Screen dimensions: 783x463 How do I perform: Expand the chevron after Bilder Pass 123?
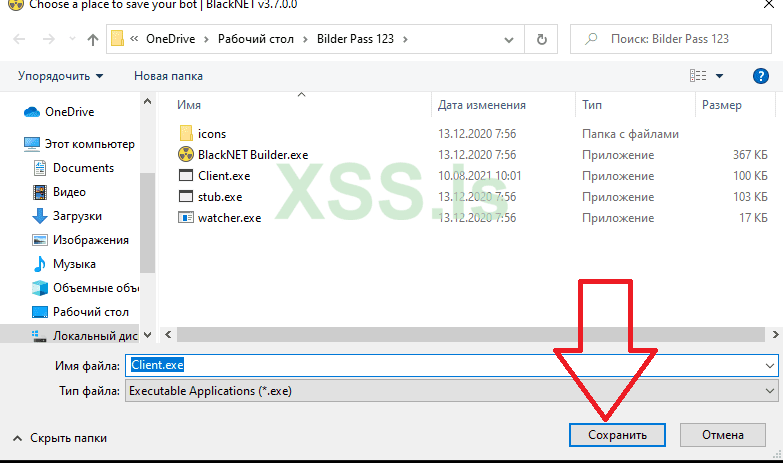[x=405, y=39]
